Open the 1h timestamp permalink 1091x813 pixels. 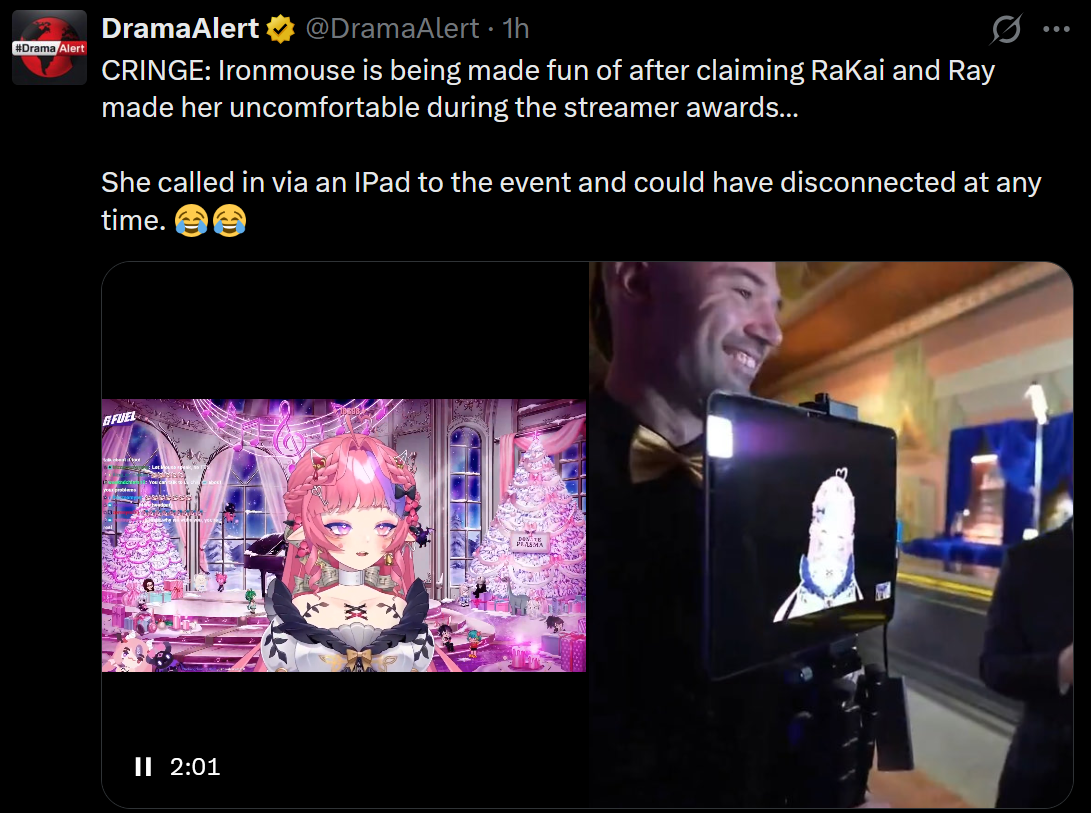click(516, 29)
